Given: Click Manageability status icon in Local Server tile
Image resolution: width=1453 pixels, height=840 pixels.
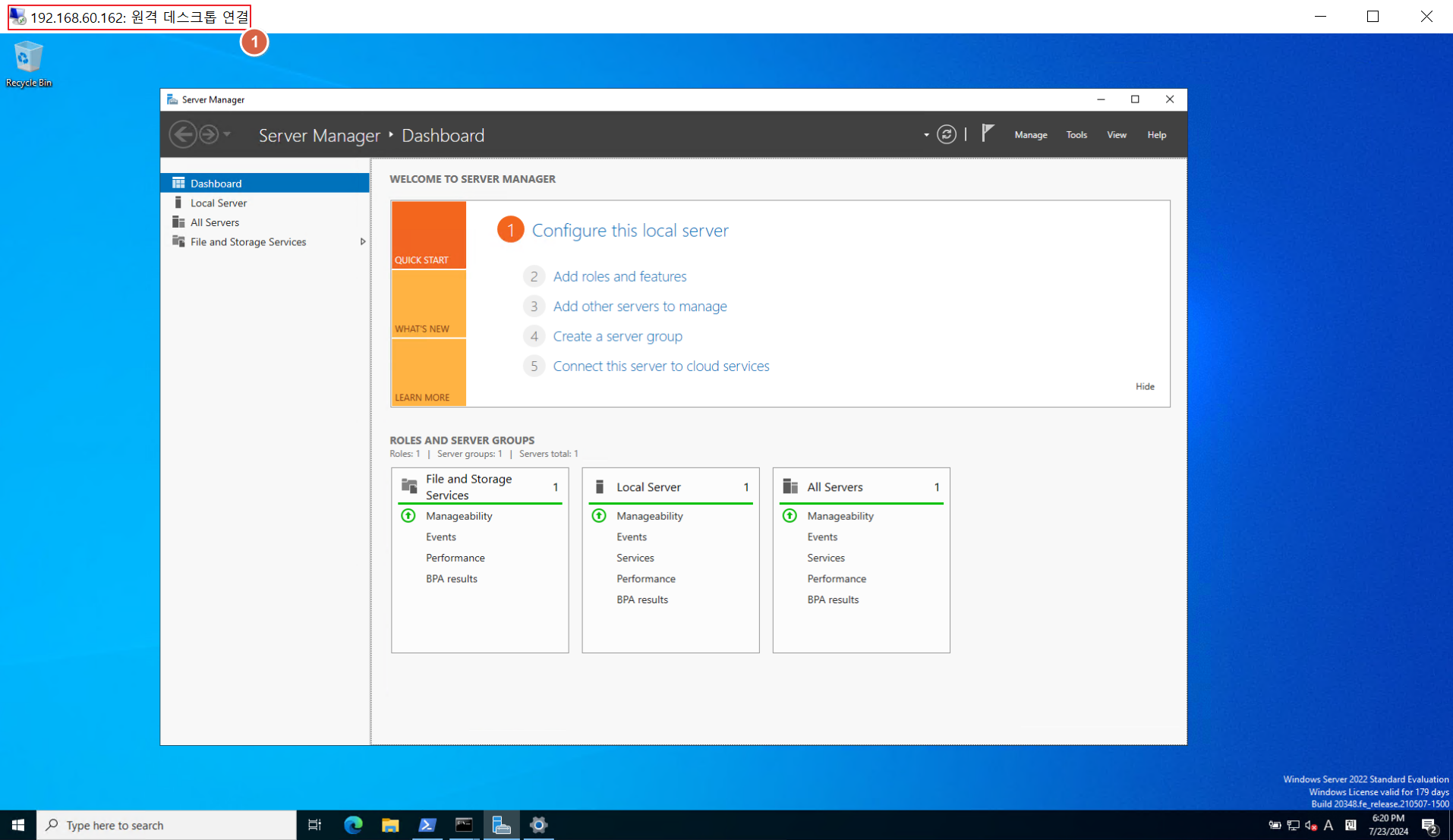Looking at the screenshot, I should (599, 516).
